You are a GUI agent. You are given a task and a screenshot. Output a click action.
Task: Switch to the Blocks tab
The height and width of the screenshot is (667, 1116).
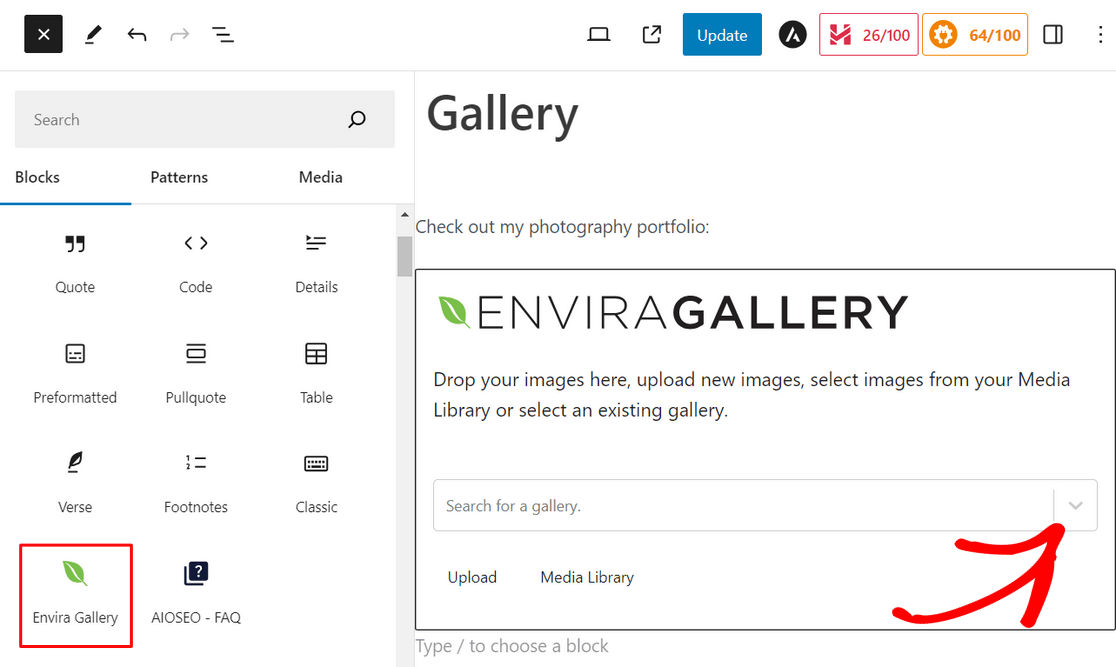click(x=38, y=177)
